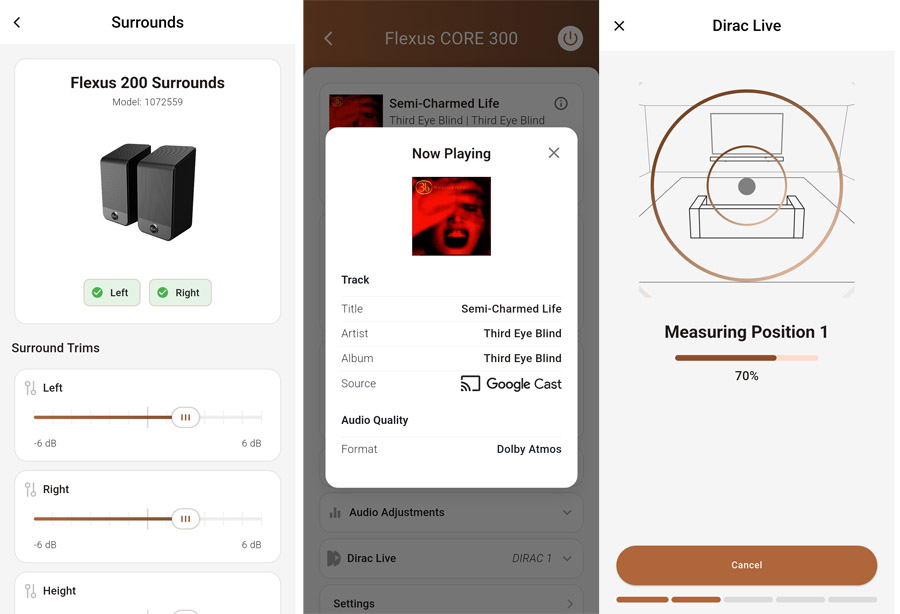The image size is (900, 614).
Task: Tap the Left surround status chip
Action: [112, 293]
